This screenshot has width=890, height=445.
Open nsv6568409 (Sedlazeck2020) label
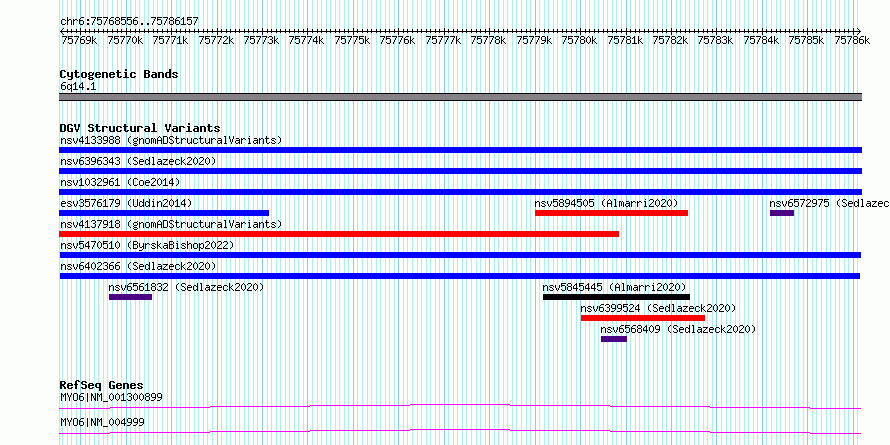pos(679,329)
